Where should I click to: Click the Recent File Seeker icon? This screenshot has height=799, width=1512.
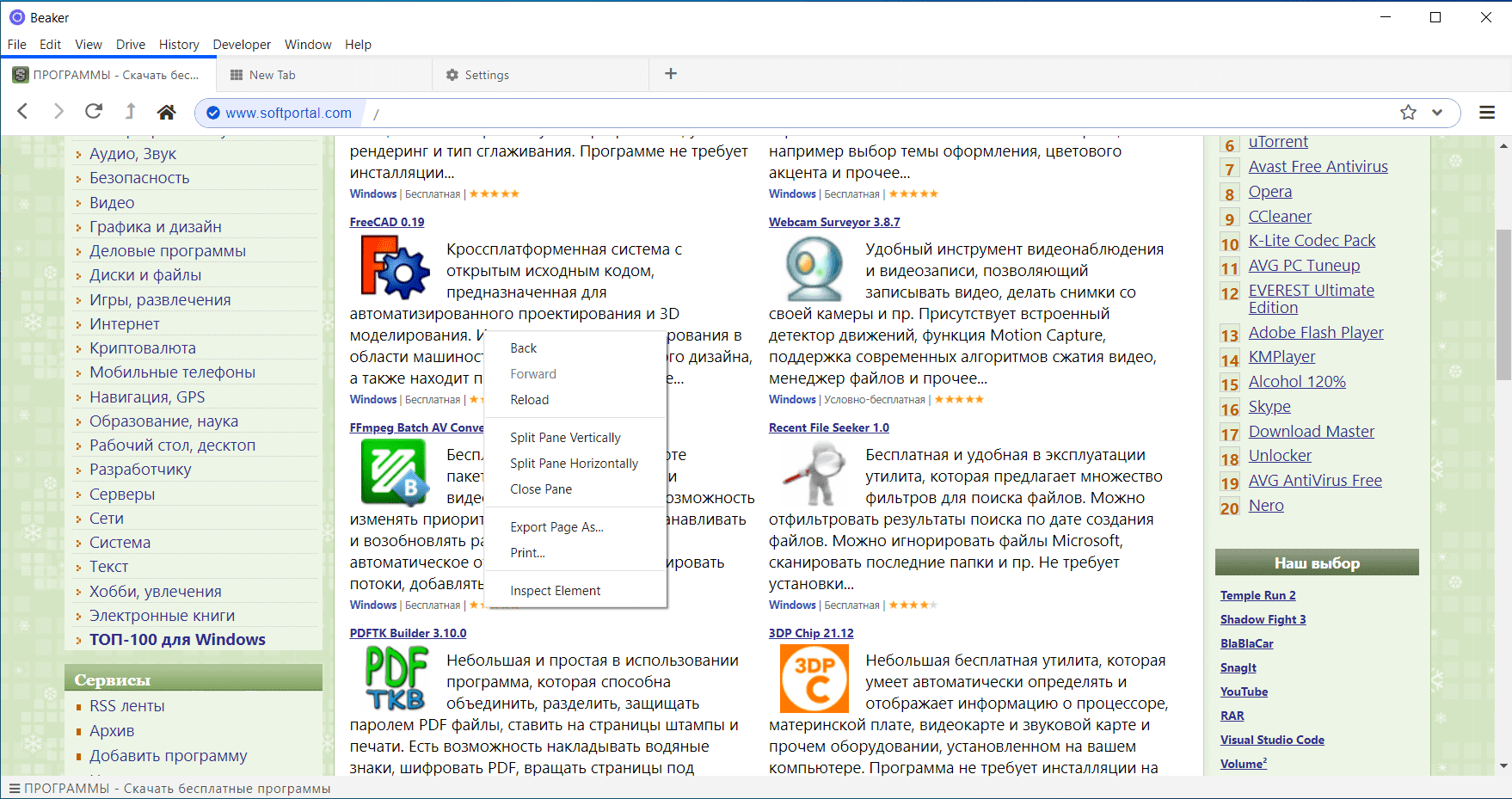click(x=814, y=472)
